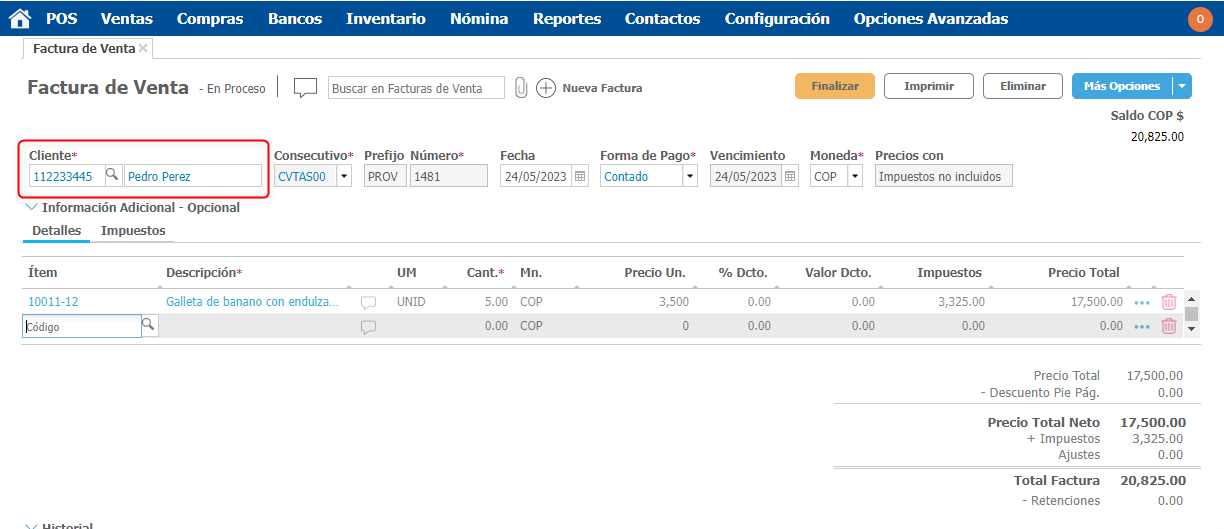This screenshot has height=529, width=1224.
Task: Open three-dots options for item 10011-12
Action: (x=1142, y=301)
